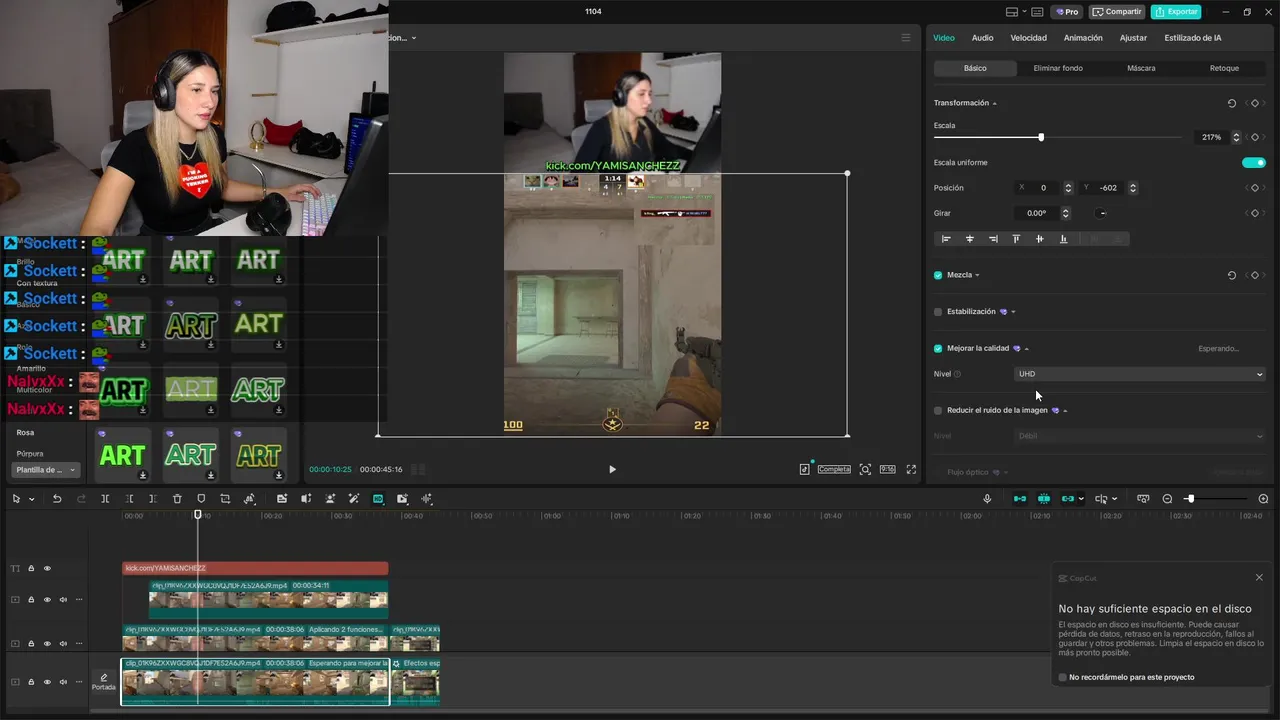The image size is (1280, 720).
Task: Click the Escala slider handle
Action: 1041,137
